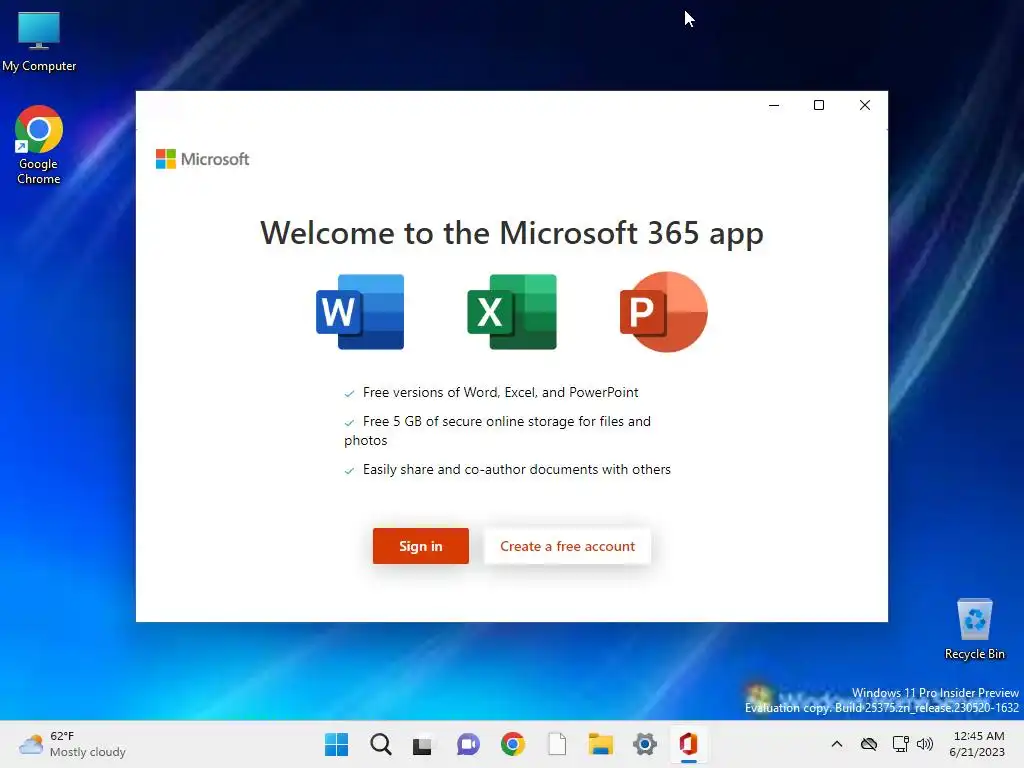The height and width of the screenshot is (768, 1024).
Task: Open the clock showing 12:45 AM
Action: click(x=977, y=744)
